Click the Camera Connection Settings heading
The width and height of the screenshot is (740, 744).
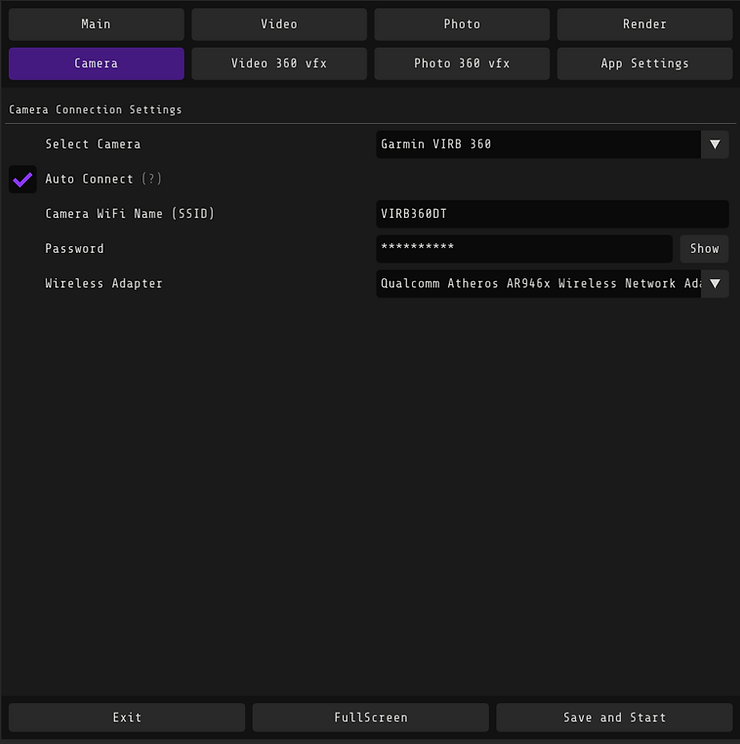(95, 110)
